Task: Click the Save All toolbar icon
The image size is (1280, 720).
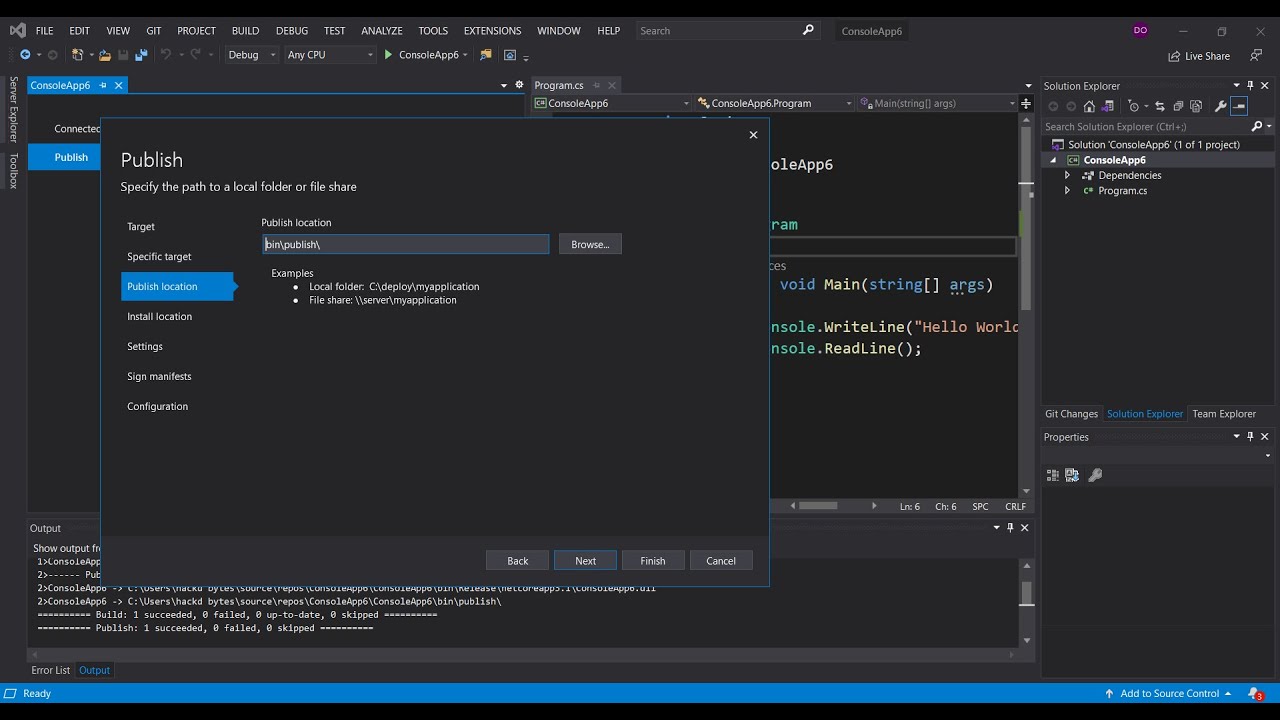Action: [141, 55]
